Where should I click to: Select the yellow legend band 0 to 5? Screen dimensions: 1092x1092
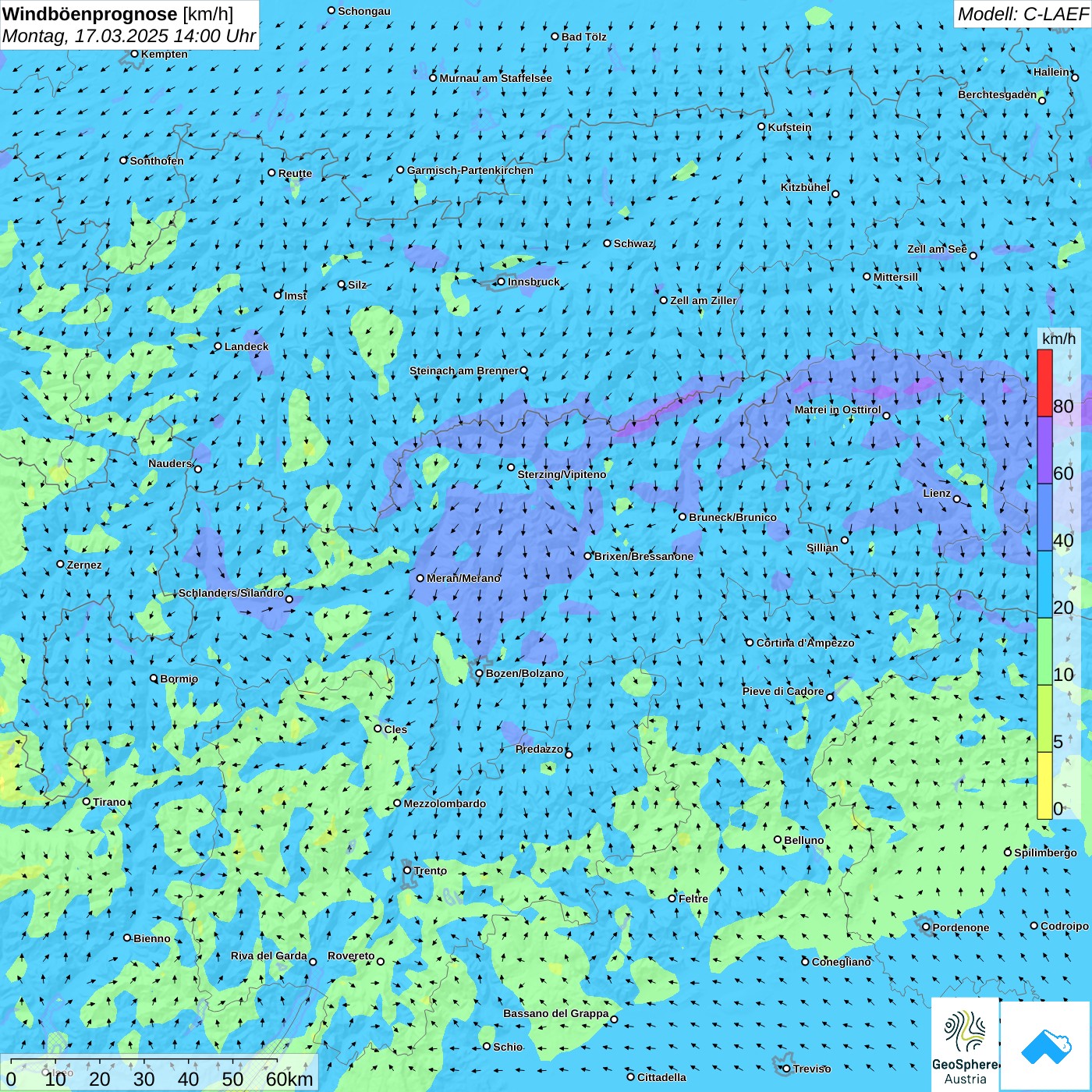point(1044,785)
